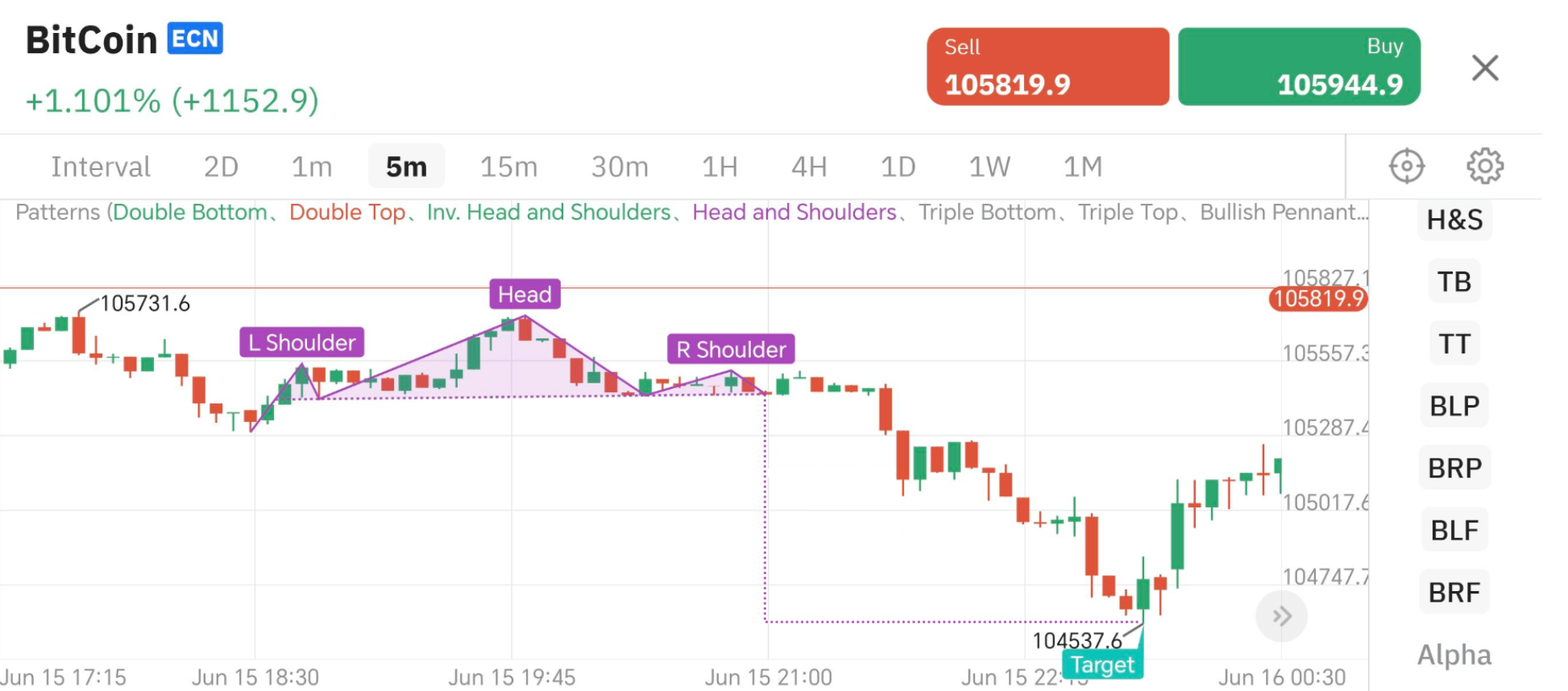The height and width of the screenshot is (691, 1568).
Task: Toggle Double Top pattern visibility
Action: pos(348,212)
